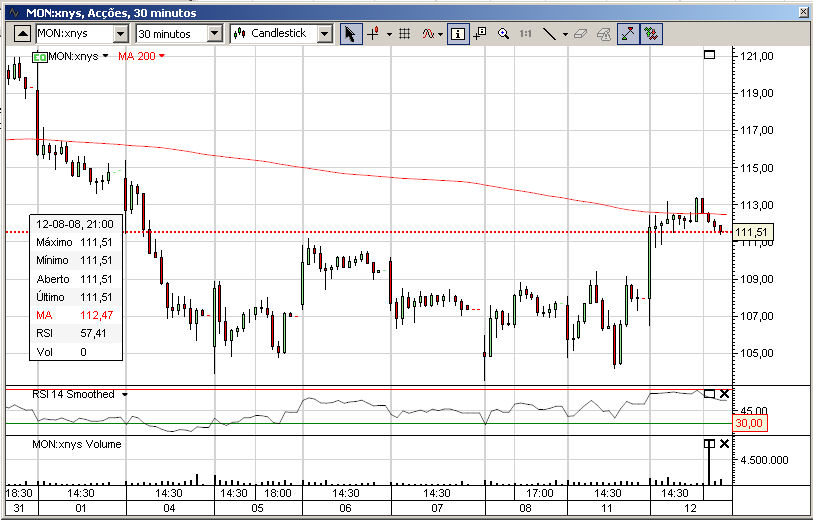
Task: Maximize the RSI indicator pane
Action: [709, 394]
